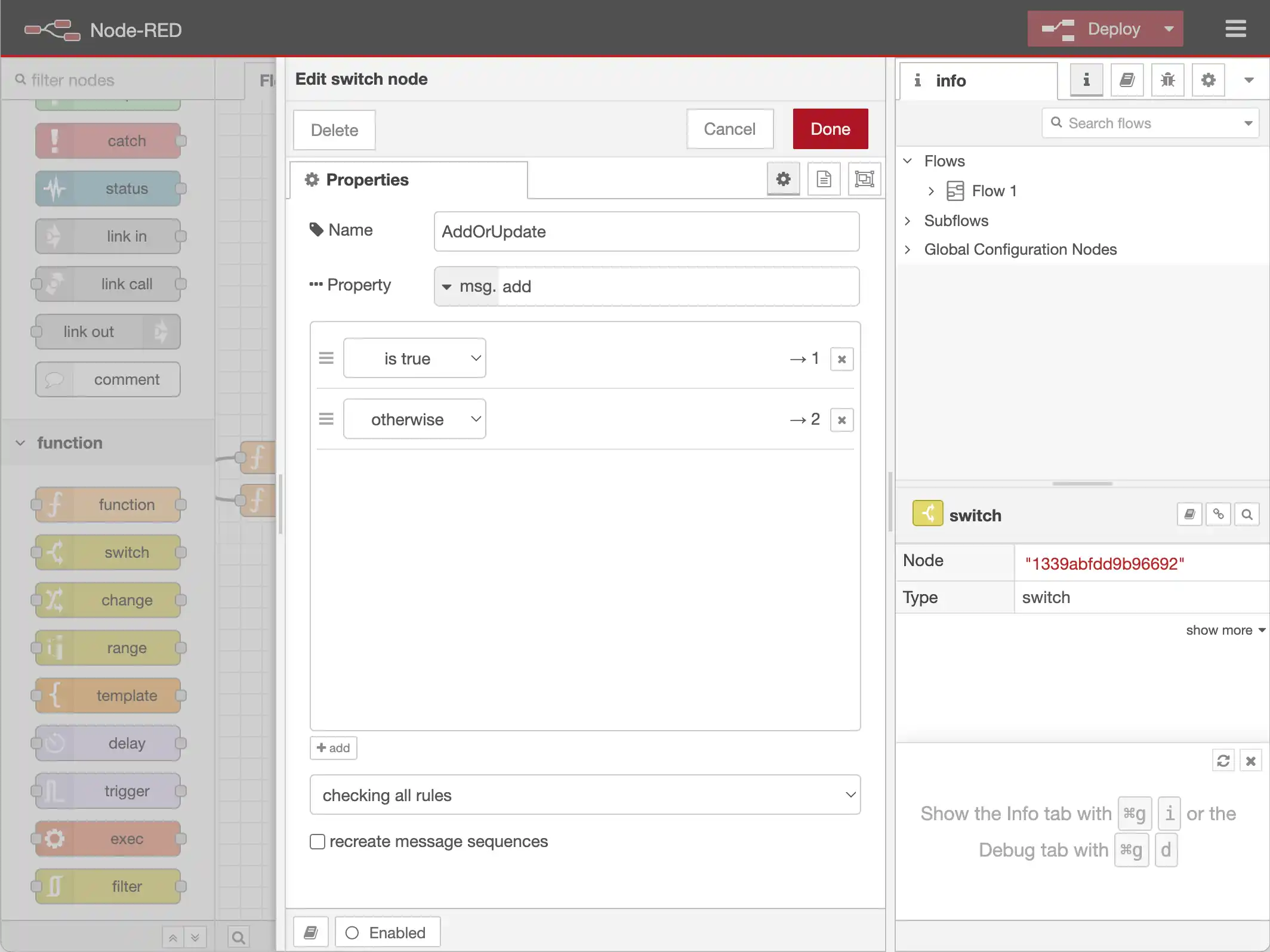Open the node appearance settings tab
This screenshot has height=952, width=1270.
pyautogui.click(x=864, y=179)
